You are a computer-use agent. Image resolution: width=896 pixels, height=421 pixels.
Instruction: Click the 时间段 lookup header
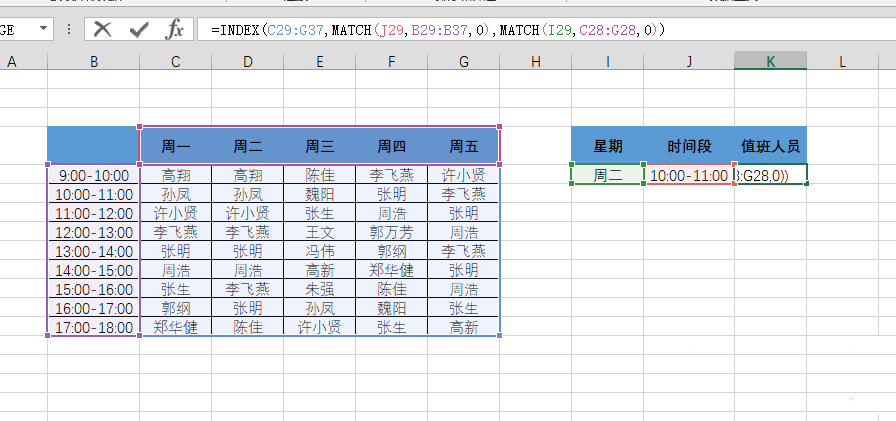689,146
